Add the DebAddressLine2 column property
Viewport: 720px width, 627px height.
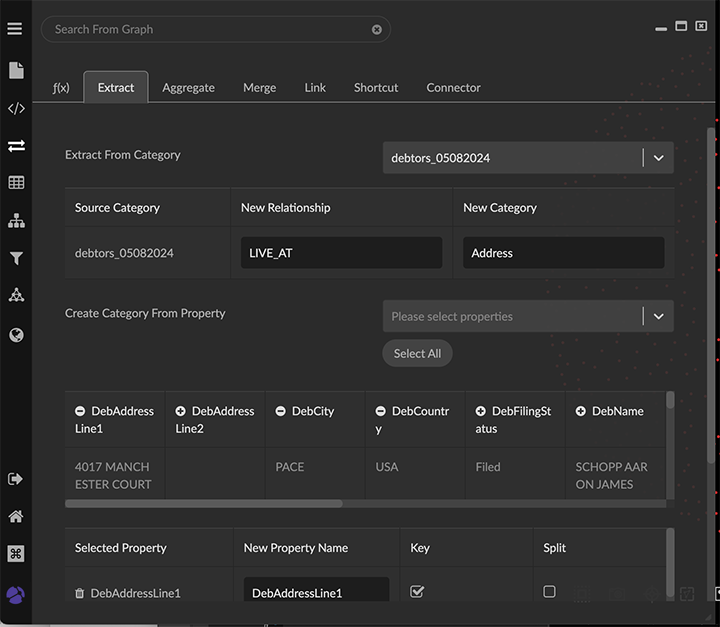click(181, 411)
